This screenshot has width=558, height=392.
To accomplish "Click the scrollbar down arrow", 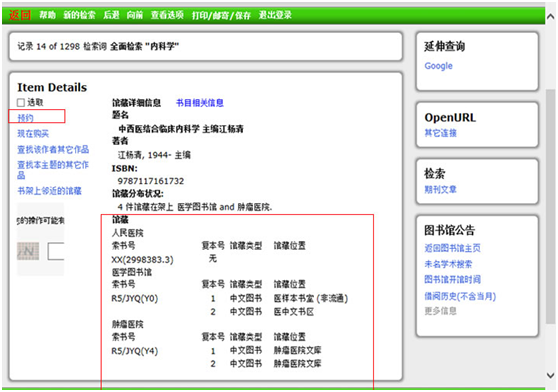I will point(551,375).
